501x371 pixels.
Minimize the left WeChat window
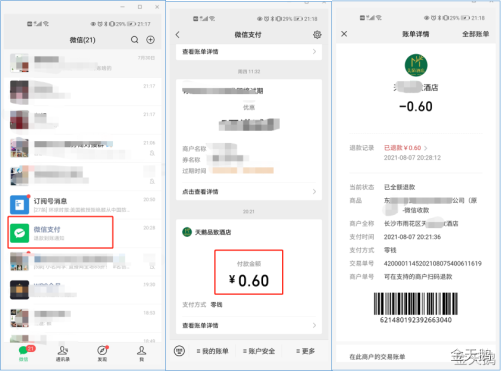pos(123,7)
